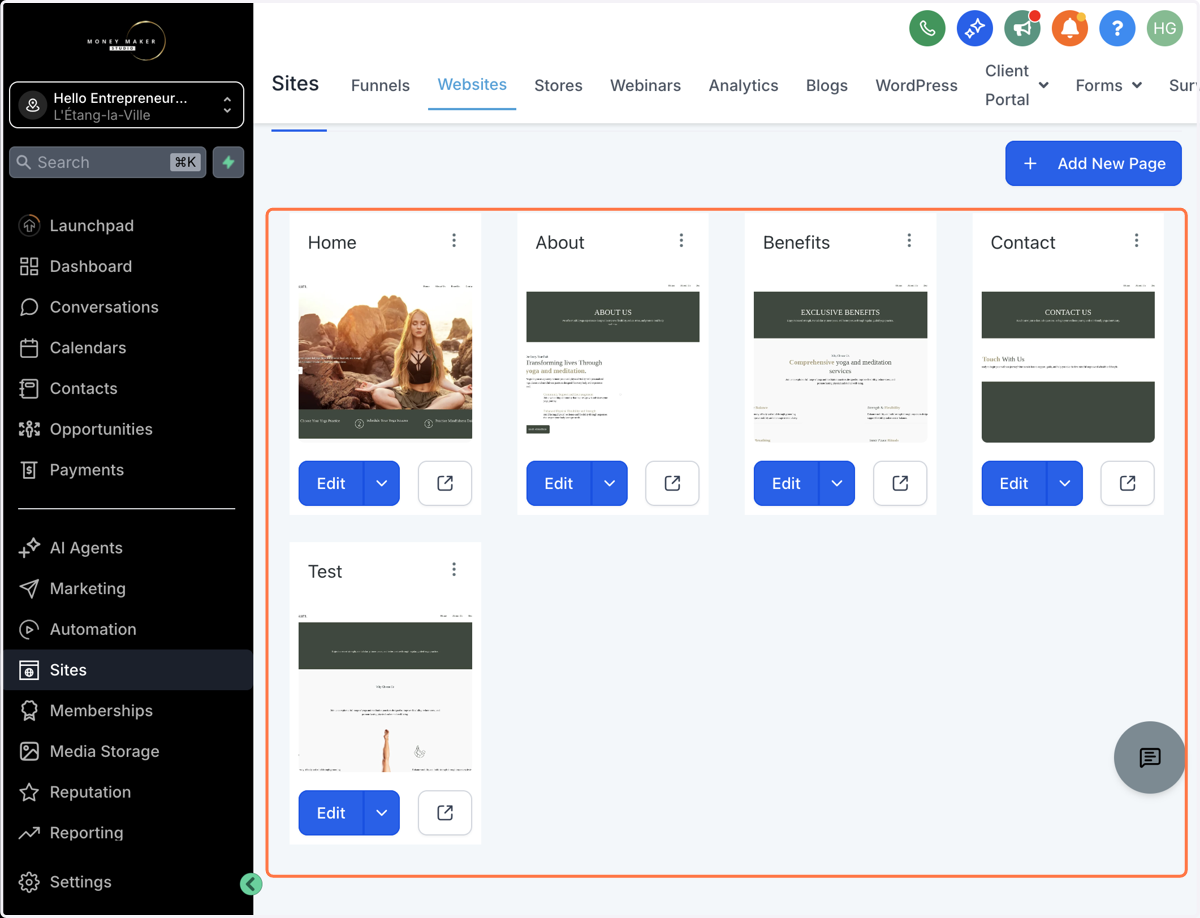Expand Edit dropdown arrow on Contact card
Screen dimensions: 1200x918
click(1064, 483)
